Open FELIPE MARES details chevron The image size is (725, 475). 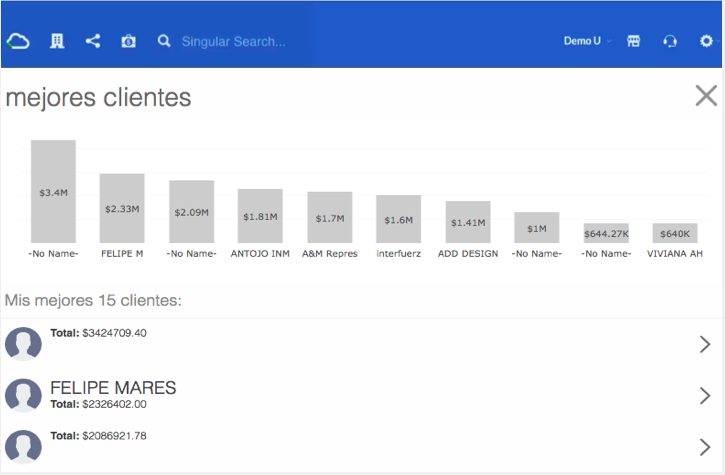[x=705, y=396]
